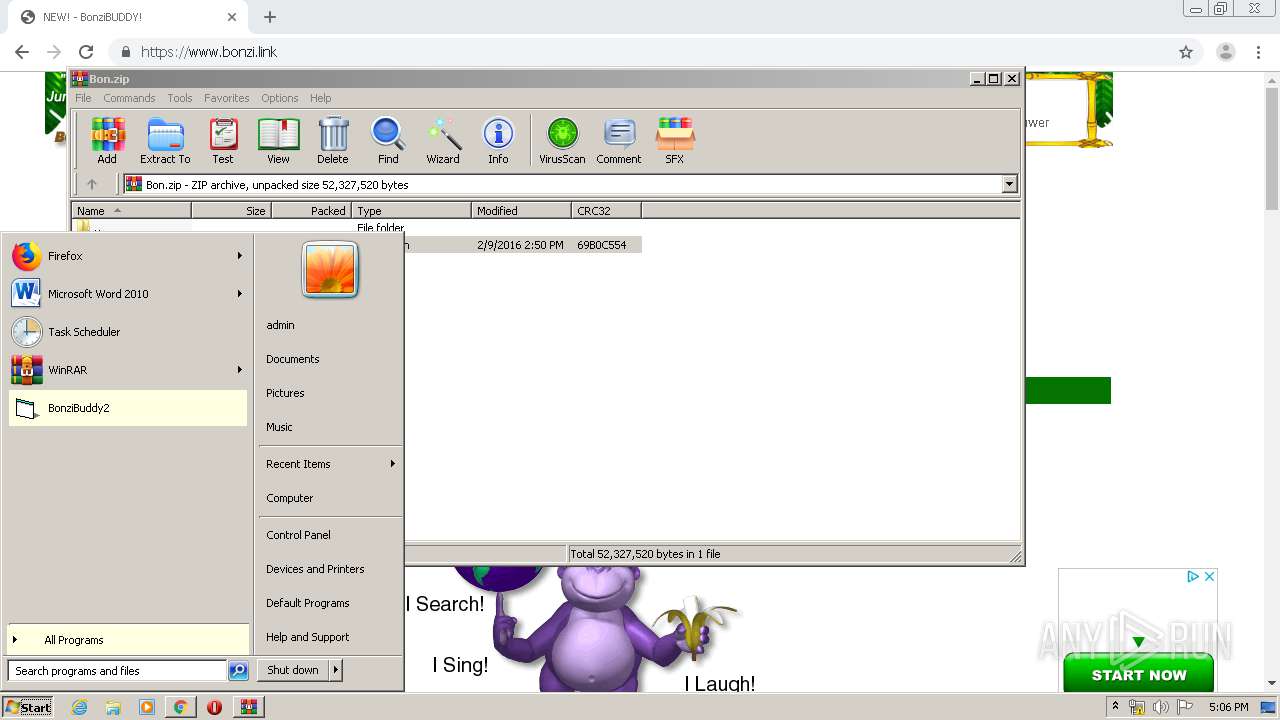Click the START NOW ad button
The height and width of the screenshot is (720, 1280).
tap(1138, 674)
